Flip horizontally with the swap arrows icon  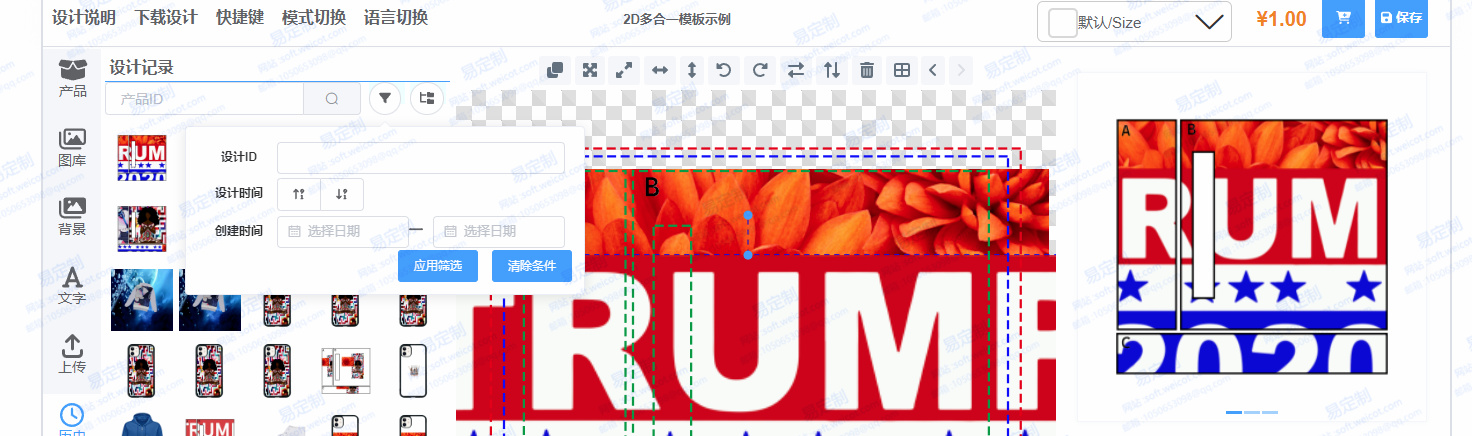point(795,70)
